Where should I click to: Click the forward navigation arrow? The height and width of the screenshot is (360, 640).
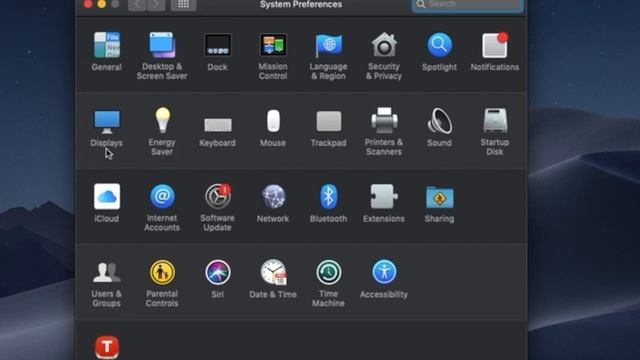(156, 4)
